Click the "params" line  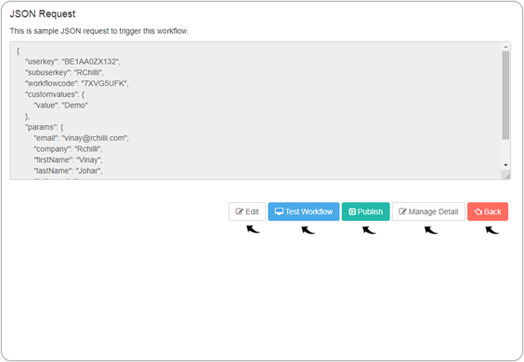pyautogui.click(x=44, y=127)
